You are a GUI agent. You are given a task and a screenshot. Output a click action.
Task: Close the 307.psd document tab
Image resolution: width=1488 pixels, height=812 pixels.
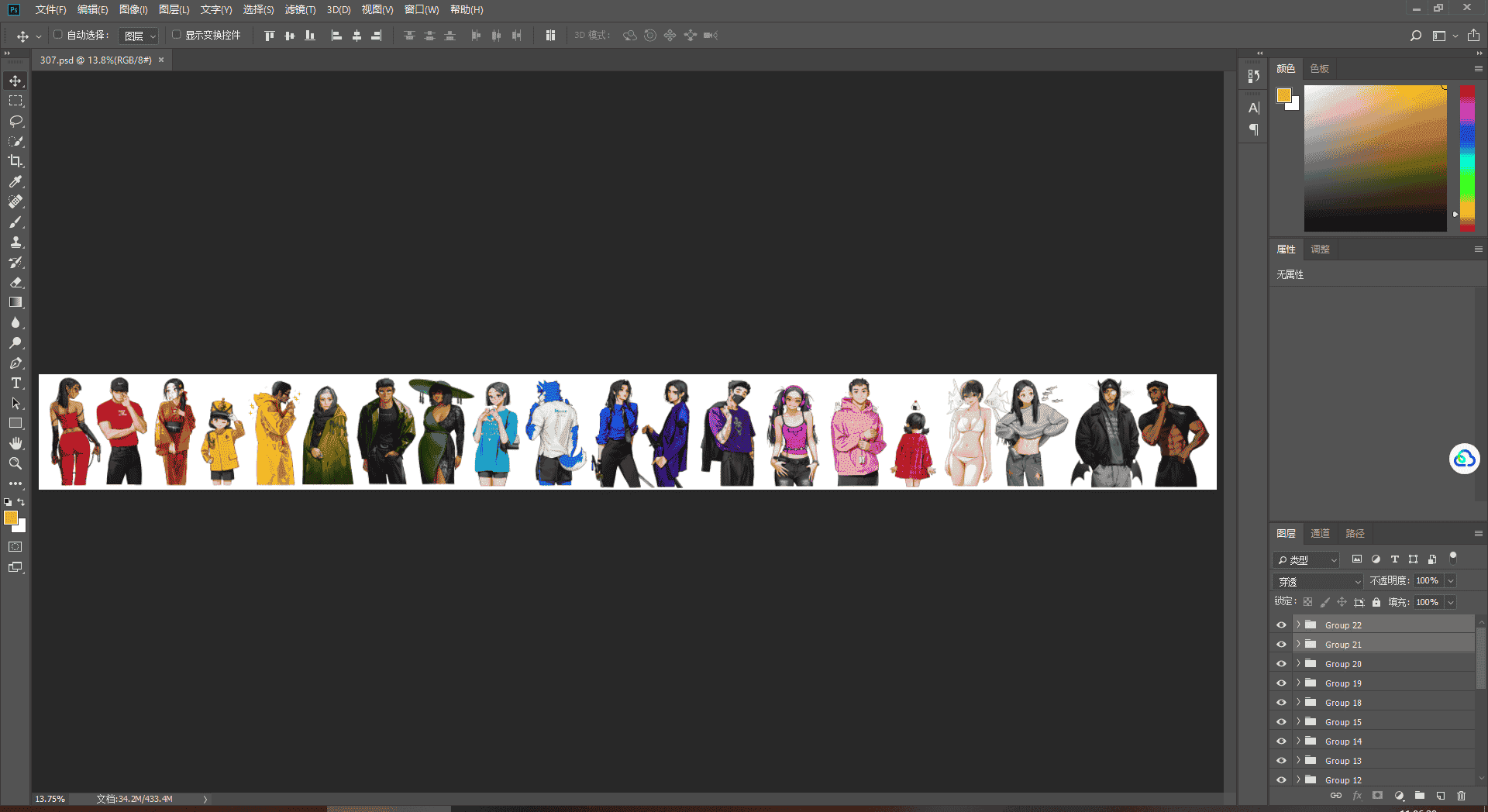[161, 60]
